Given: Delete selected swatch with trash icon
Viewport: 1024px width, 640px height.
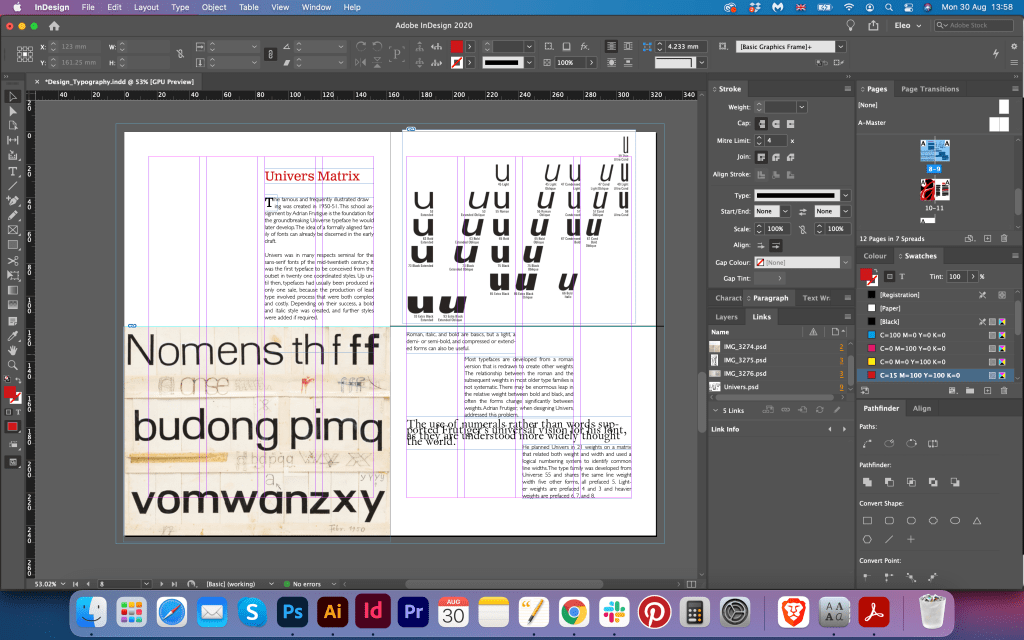Looking at the screenshot, I should [x=1003, y=390].
